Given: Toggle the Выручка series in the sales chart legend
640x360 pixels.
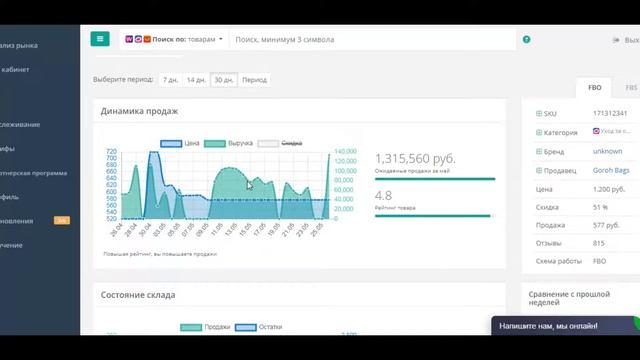Looking at the screenshot, I should coord(229,143).
